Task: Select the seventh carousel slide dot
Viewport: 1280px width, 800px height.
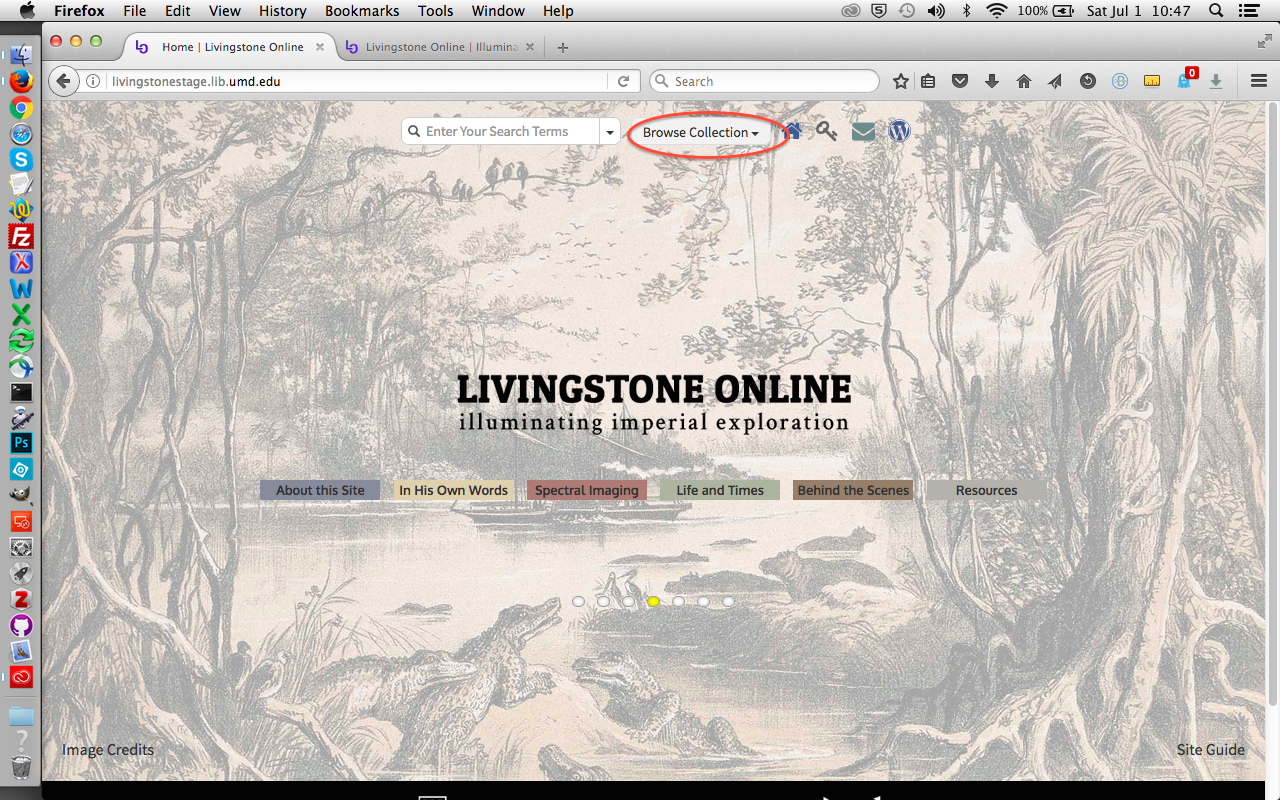Action: (x=728, y=601)
